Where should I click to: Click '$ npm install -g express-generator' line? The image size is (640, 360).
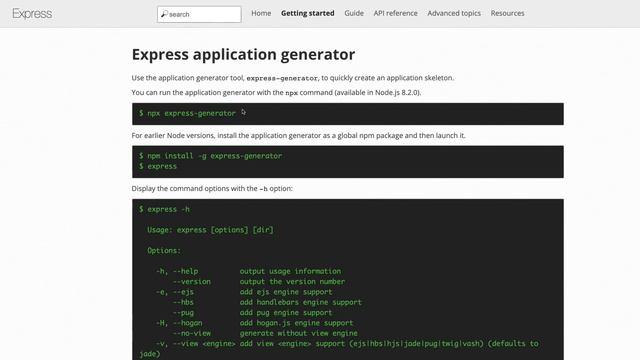(210, 156)
